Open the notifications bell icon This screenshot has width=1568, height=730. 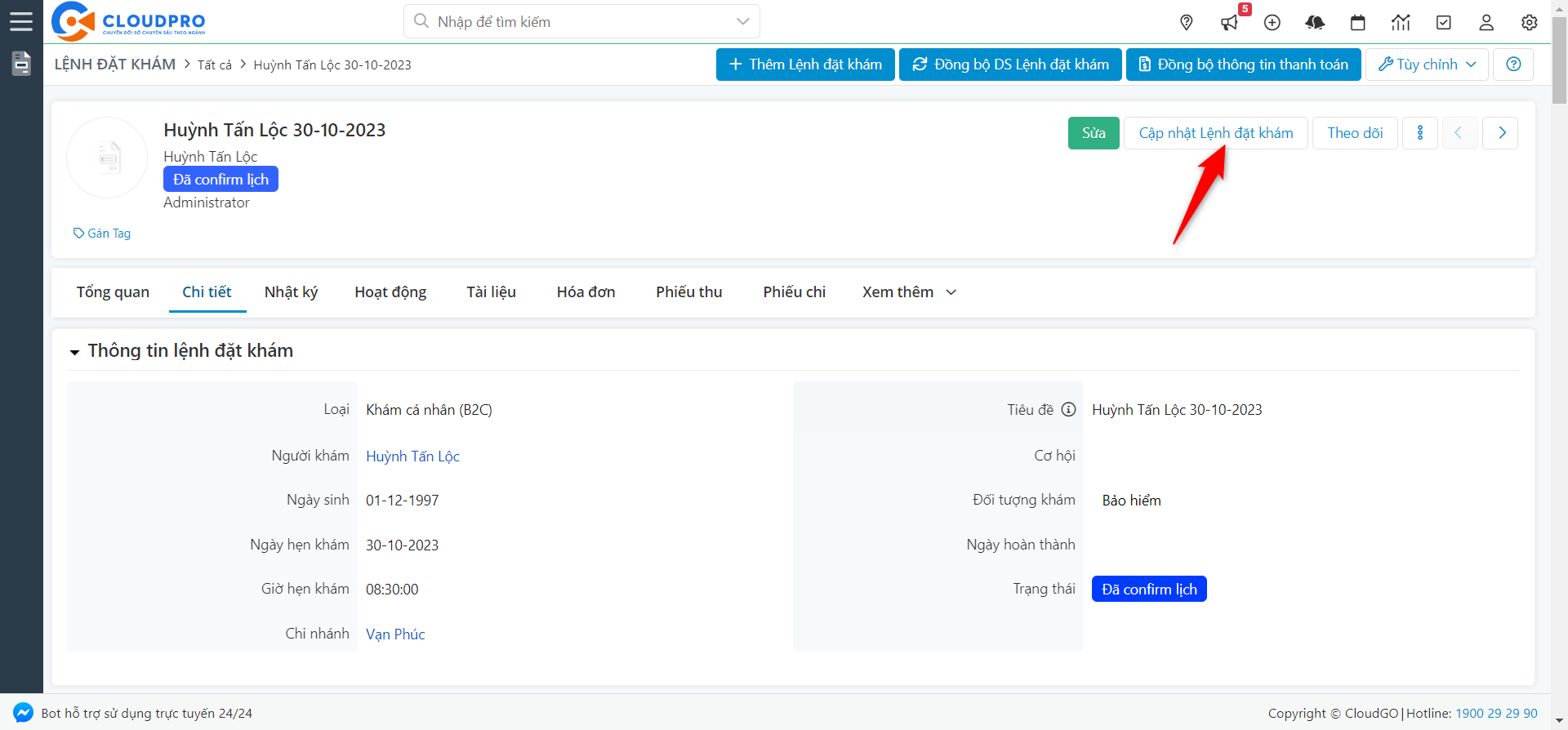1315,23
